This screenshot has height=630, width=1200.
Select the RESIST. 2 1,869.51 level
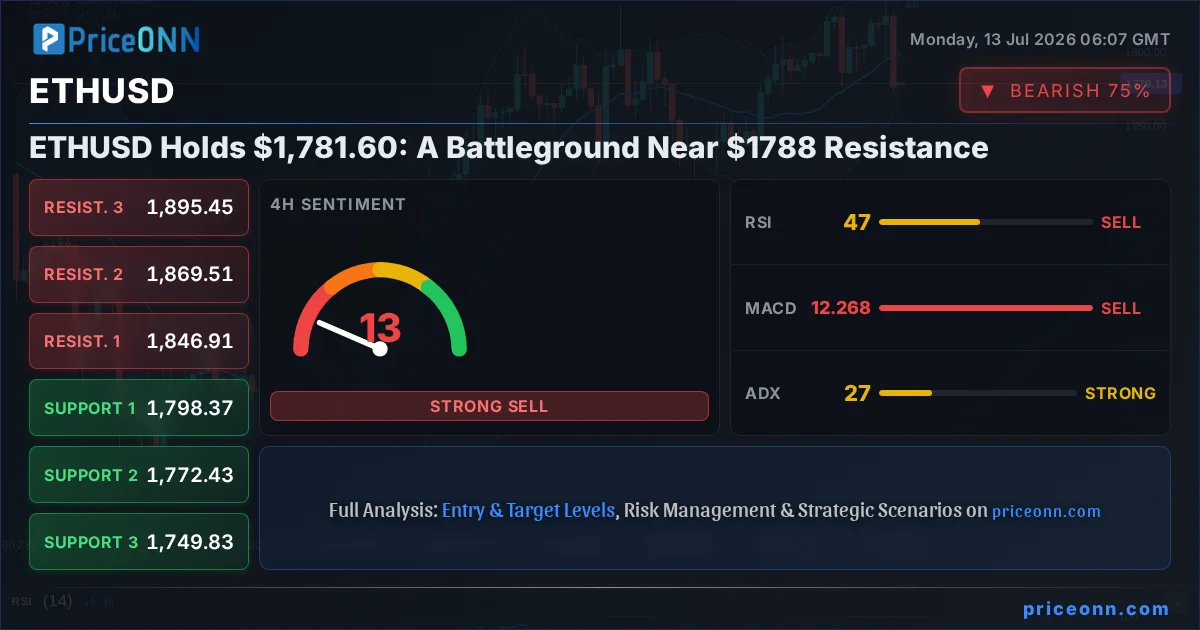[x=139, y=274]
